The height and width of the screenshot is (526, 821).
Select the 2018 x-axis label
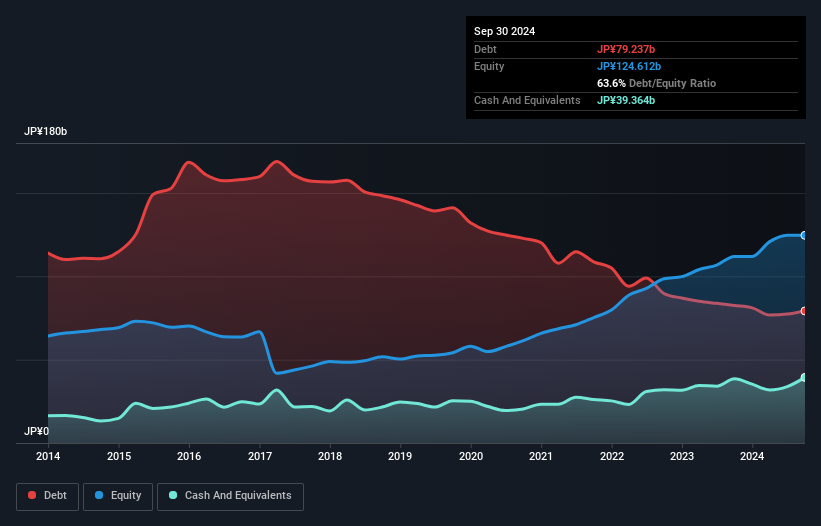pos(330,456)
